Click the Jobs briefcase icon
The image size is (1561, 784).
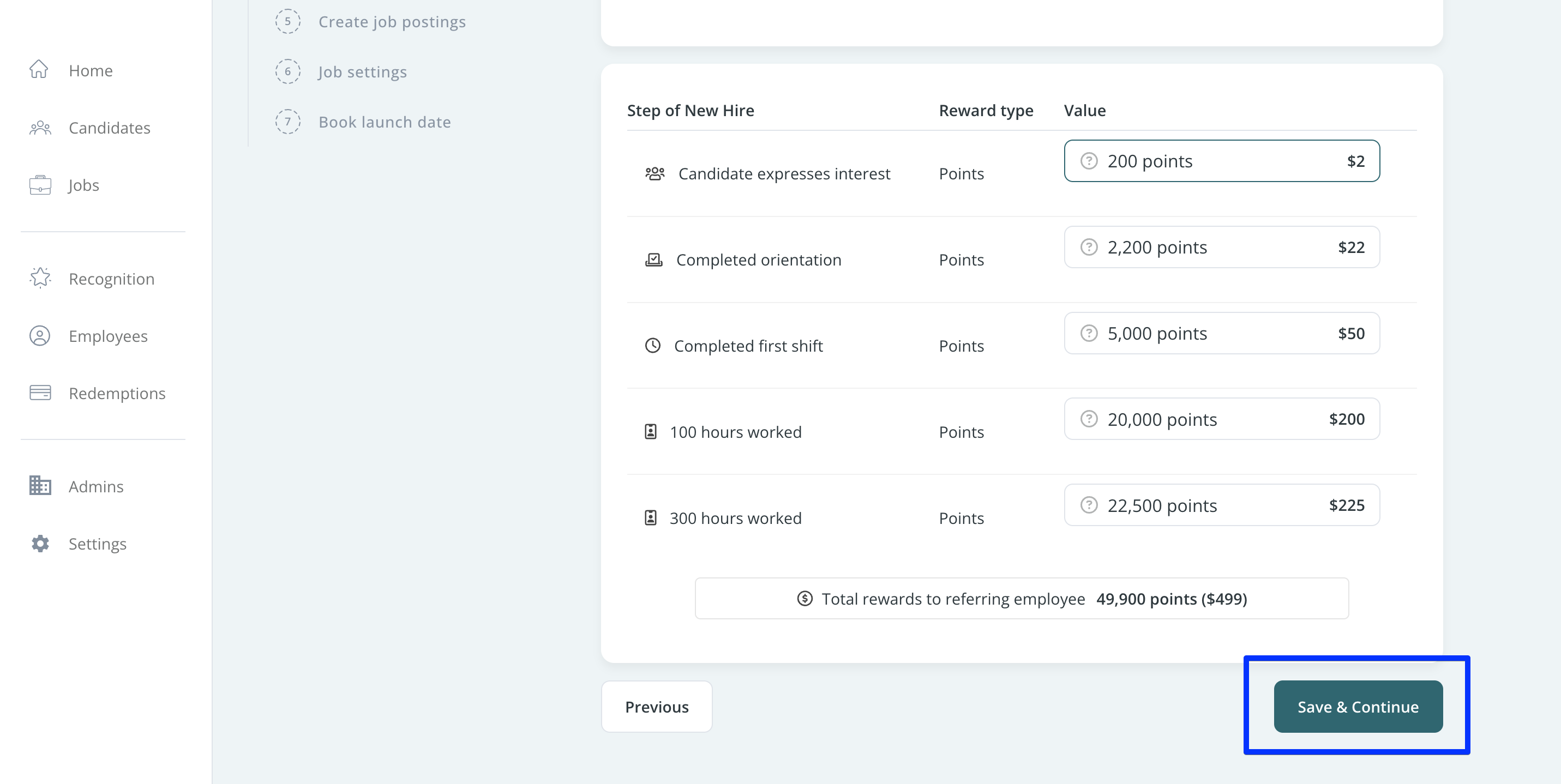[x=40, y=185]
